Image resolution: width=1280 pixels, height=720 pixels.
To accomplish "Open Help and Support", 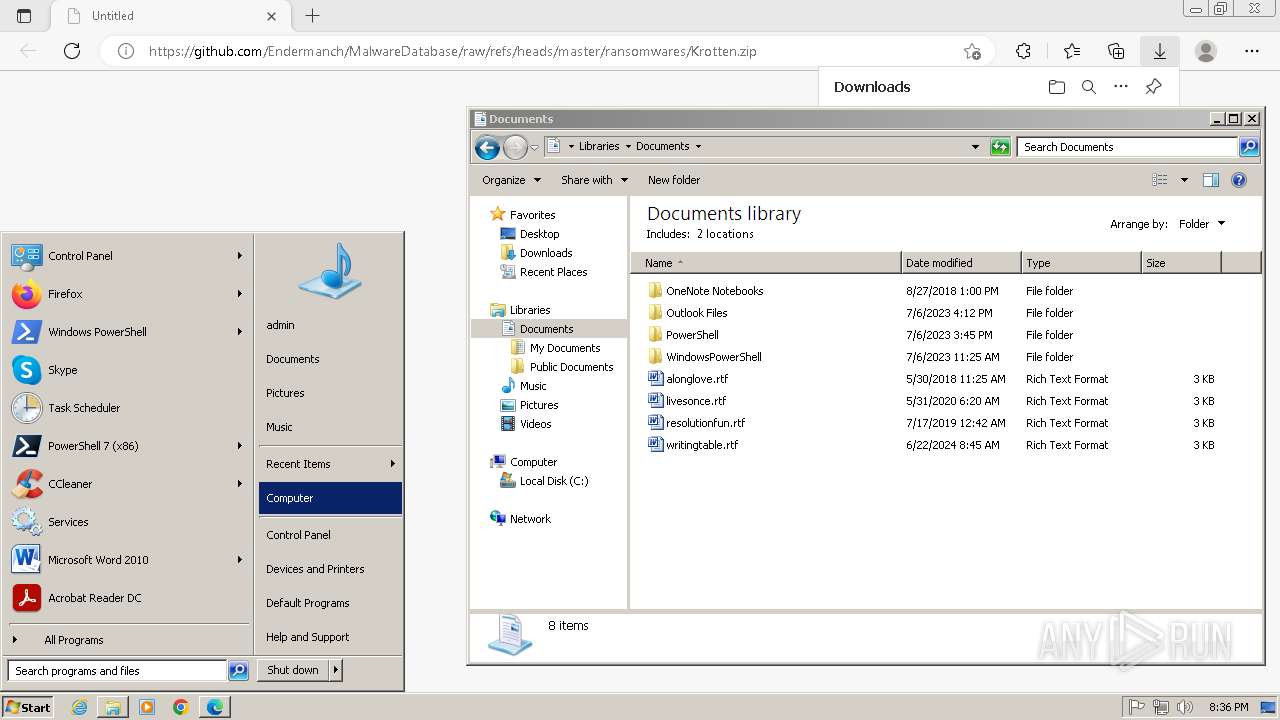I will [330, 637].
